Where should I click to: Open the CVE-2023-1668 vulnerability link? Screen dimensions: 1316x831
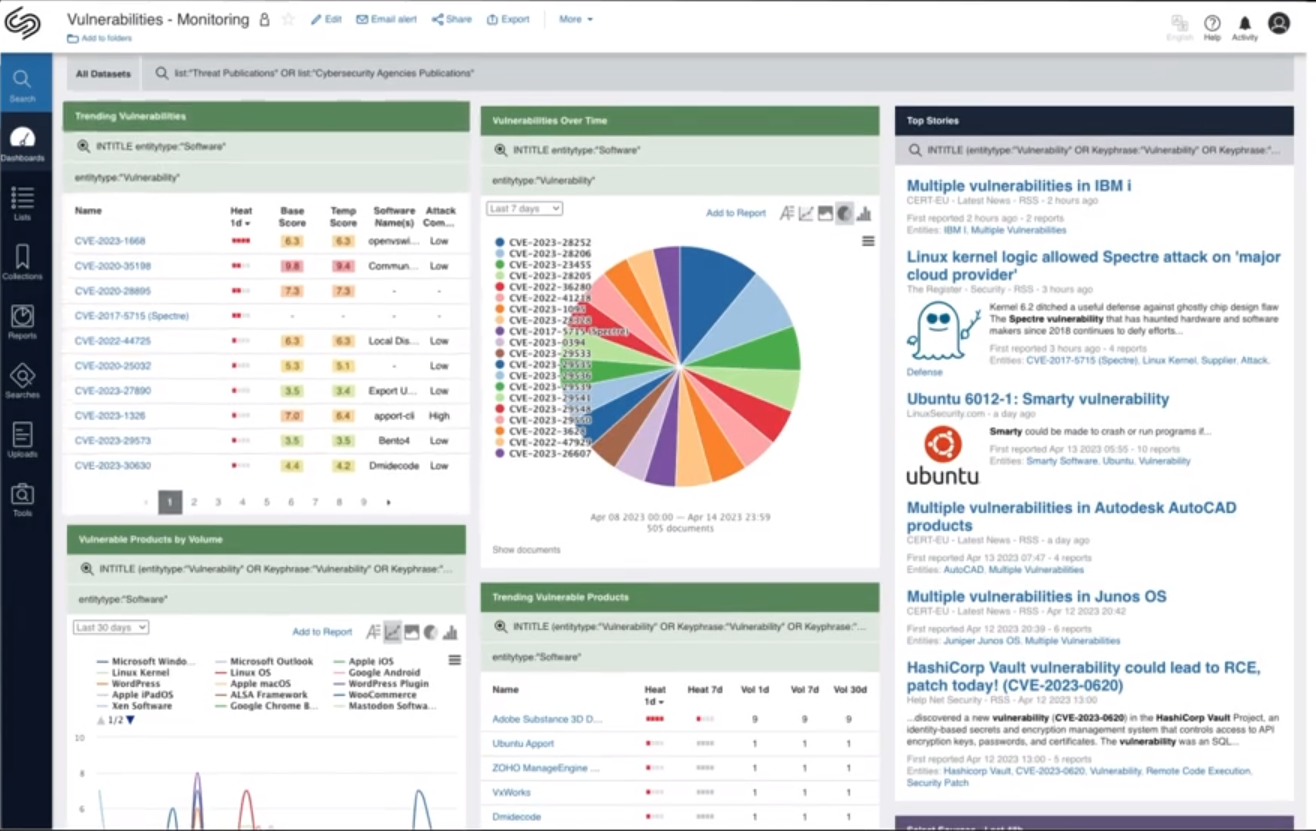[110, 241]
